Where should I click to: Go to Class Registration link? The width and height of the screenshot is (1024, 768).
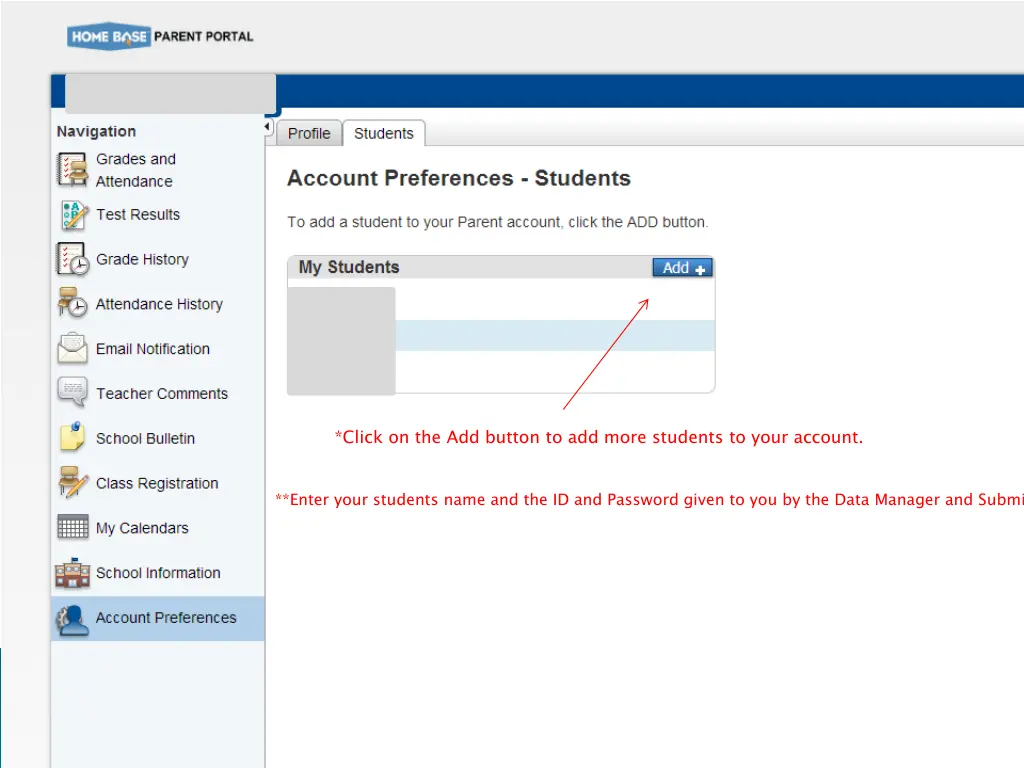click(157, 483)
